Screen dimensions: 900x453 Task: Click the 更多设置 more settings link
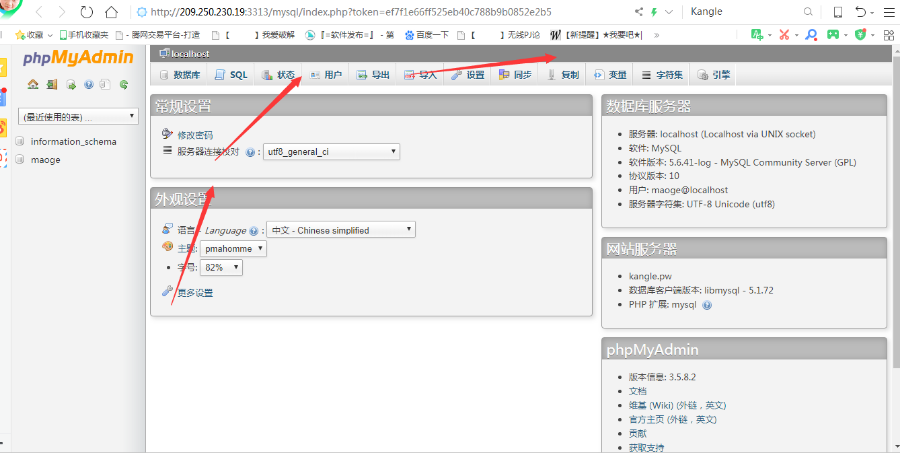pyautogui.click(x=195, y=293)
